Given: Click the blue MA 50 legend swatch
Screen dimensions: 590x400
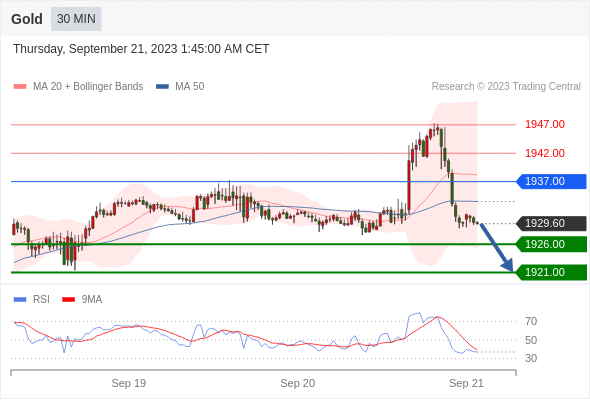Looking at the screenshot, I should coord(162,87).
